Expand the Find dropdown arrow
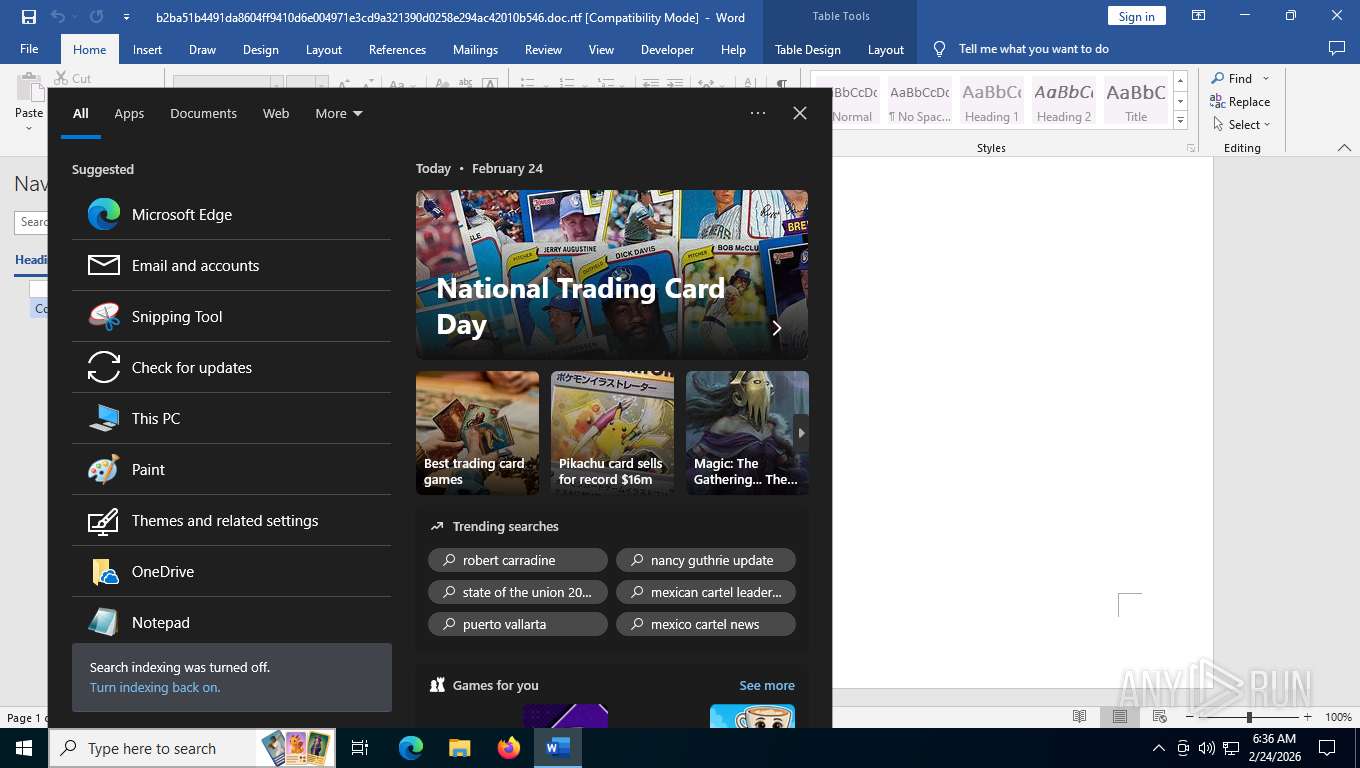 coord(1266,78)
